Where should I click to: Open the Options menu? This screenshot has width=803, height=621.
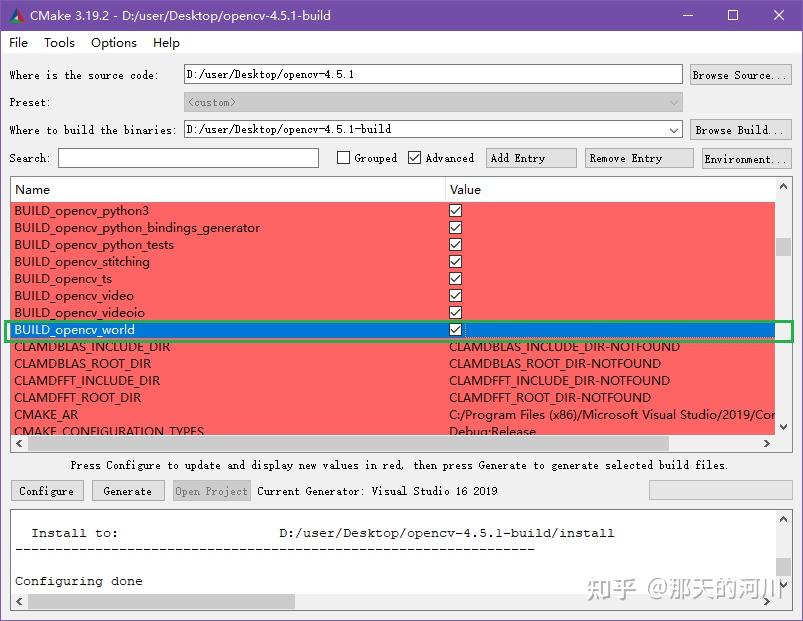pyautogui.click(x=113, y=42)
